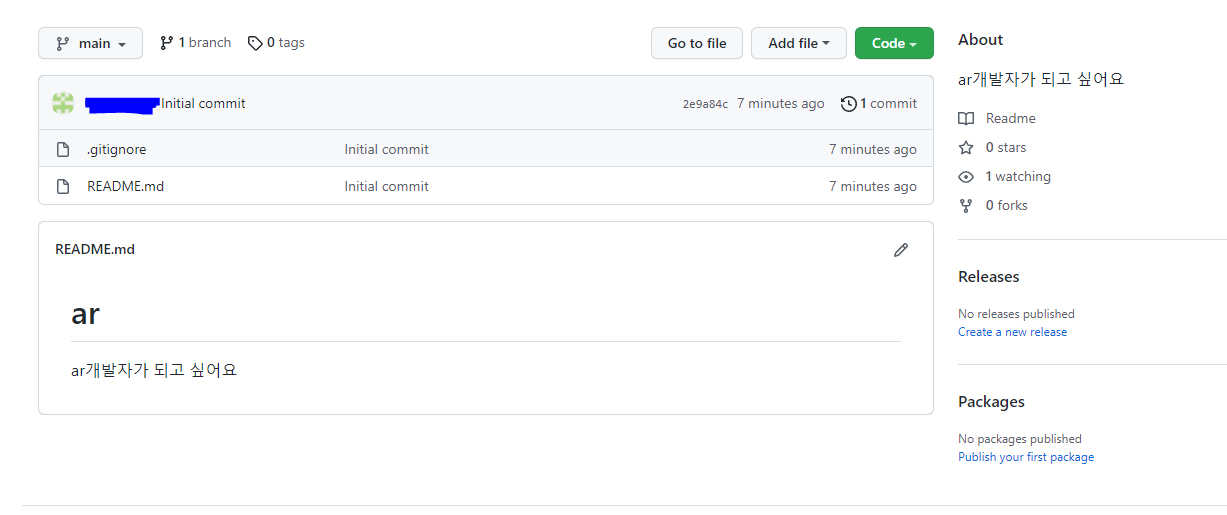Screen dimensions: 1227x515
Task: Click the fork icon in About
Action: 966,205
